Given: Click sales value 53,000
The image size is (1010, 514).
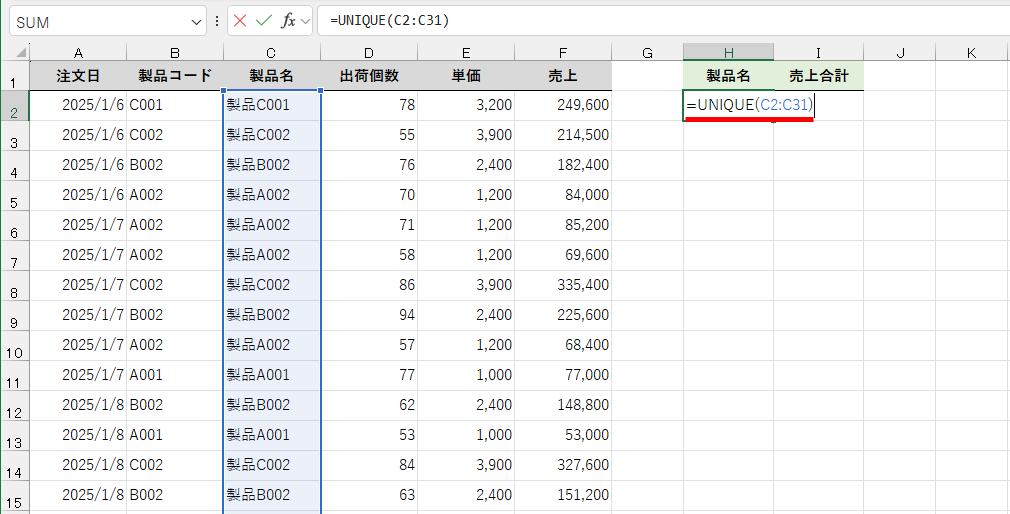Looking at the screenshot, I should tap(563, 436).
